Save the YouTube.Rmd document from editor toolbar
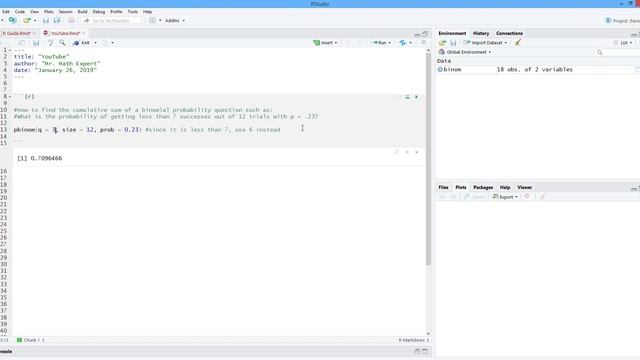 click(x=36, y=43)
